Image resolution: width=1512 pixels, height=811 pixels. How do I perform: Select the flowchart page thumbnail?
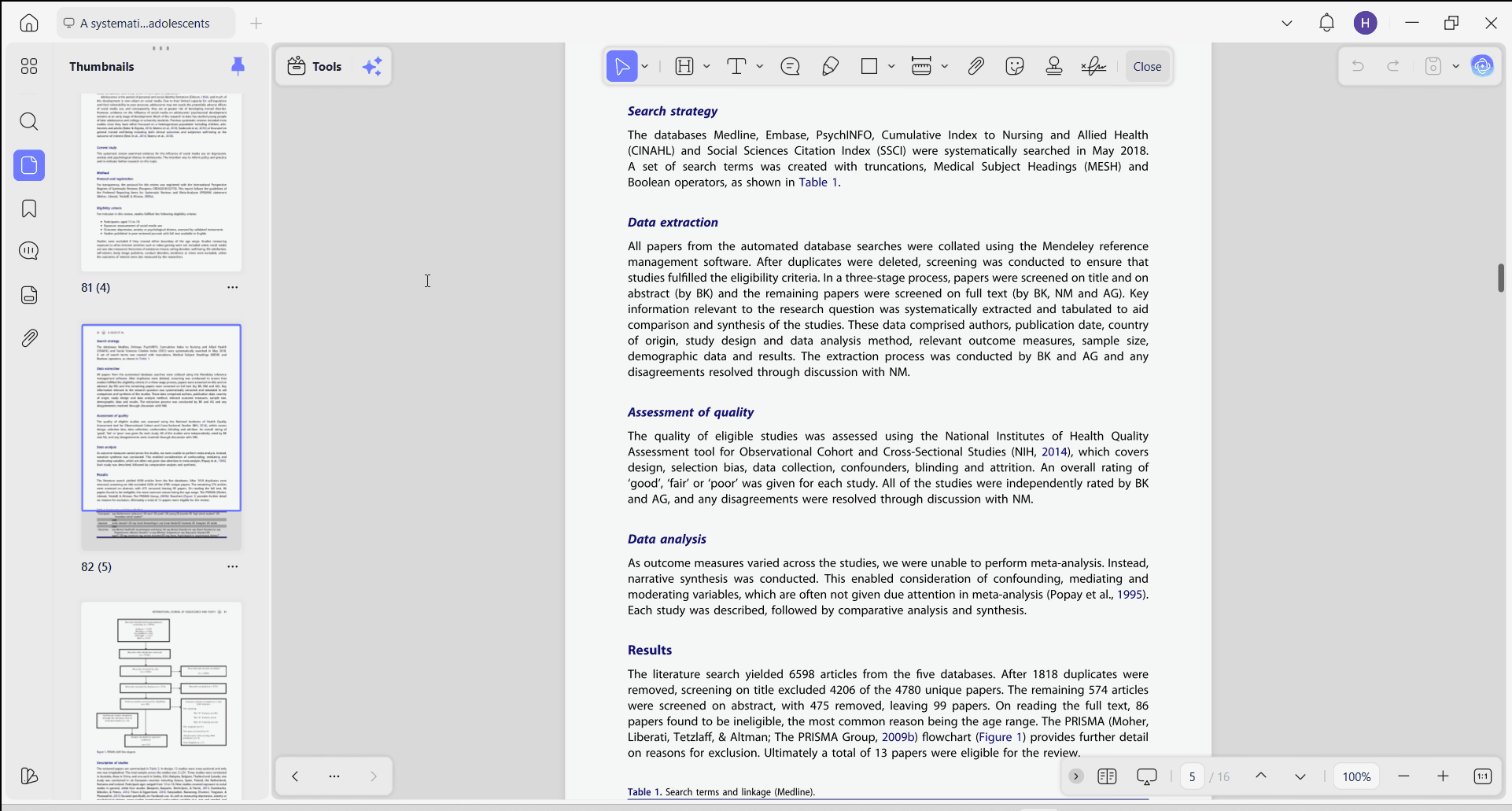tap(161, 700)
